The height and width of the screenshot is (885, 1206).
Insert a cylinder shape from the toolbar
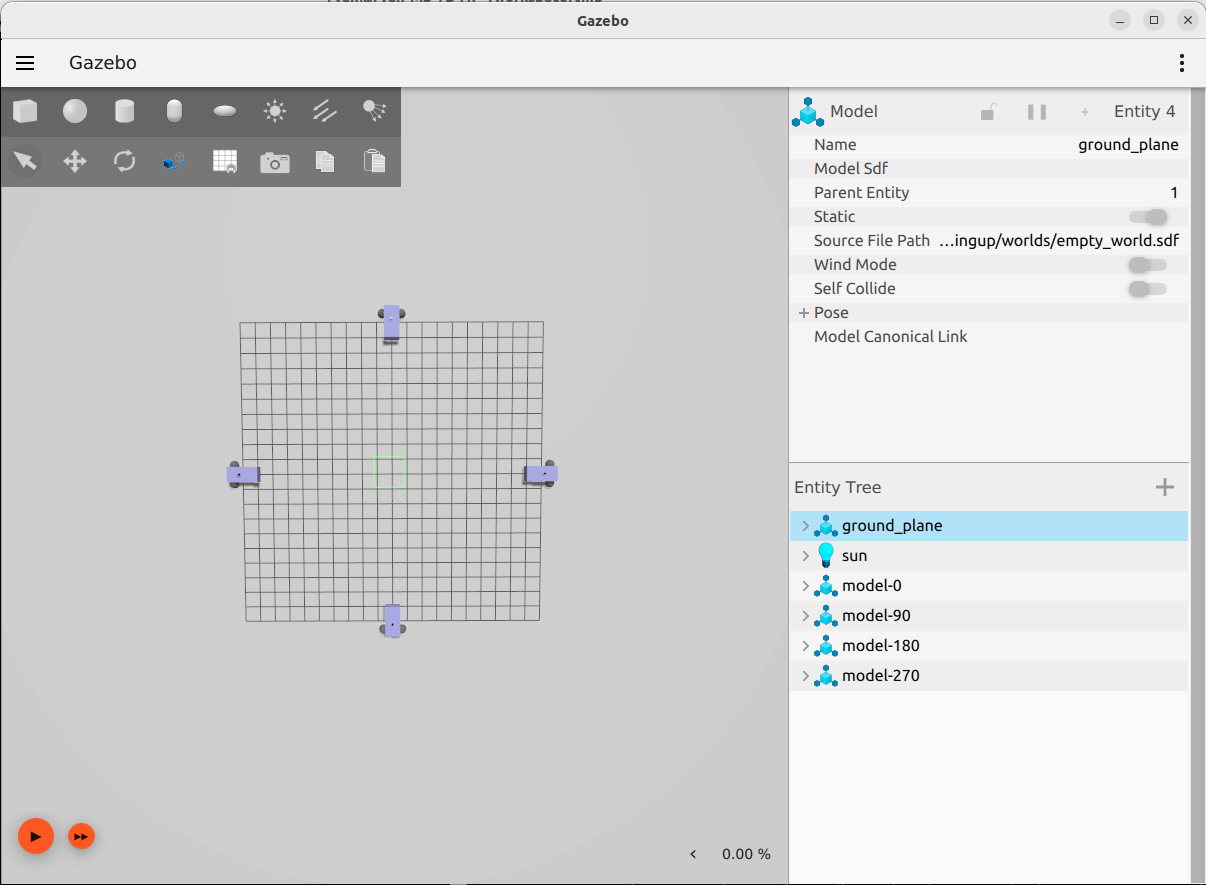click(125, 111)
